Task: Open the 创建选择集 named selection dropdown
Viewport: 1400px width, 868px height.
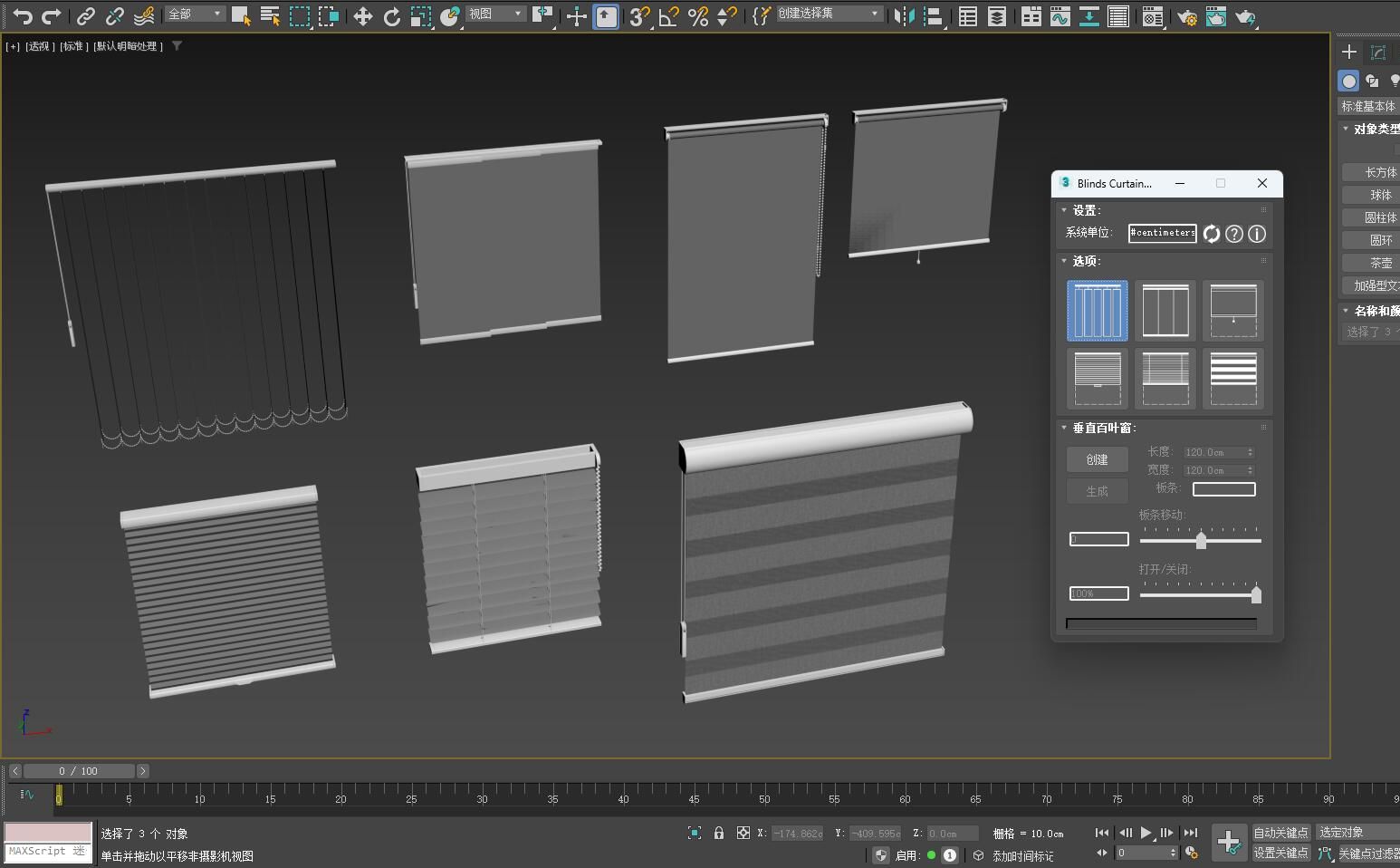Action: [x=829, y=14]
